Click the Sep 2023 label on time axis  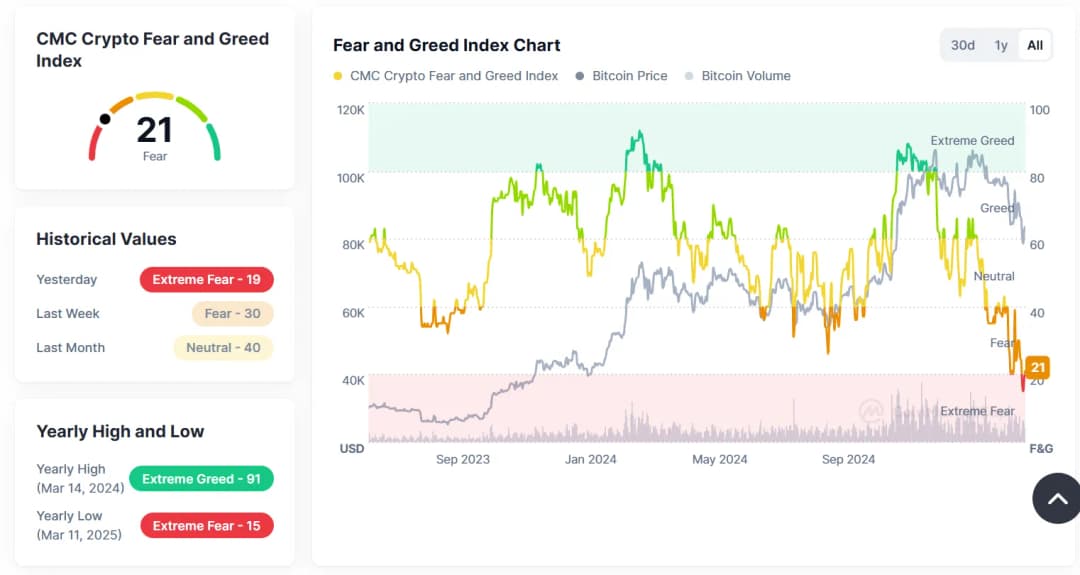click(463, 460)
